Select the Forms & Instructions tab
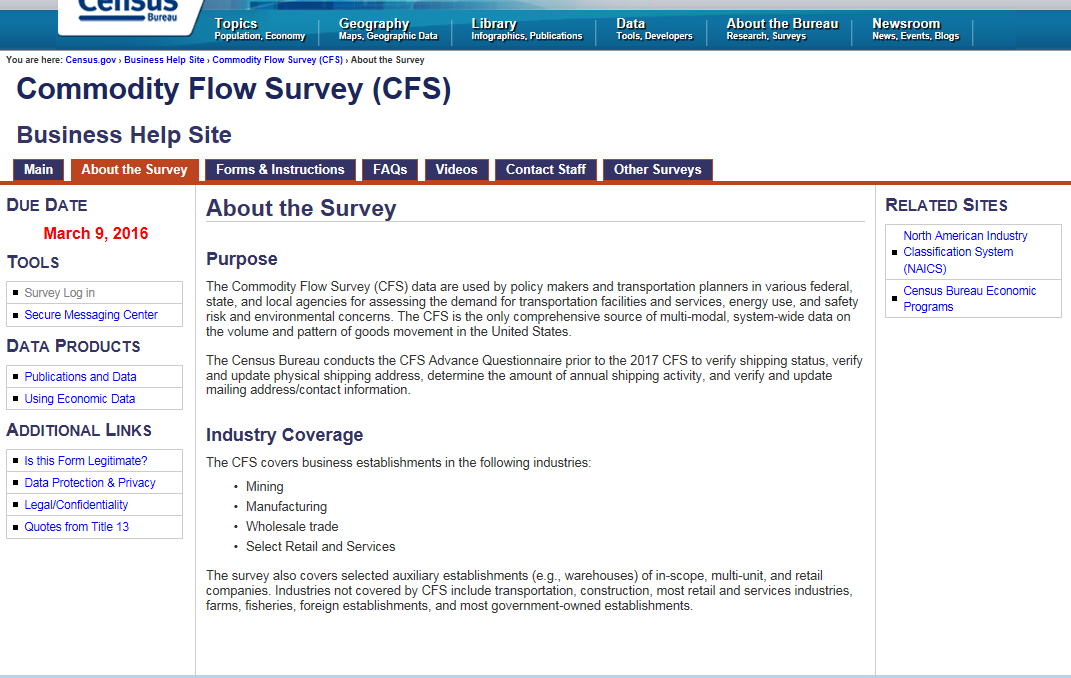Screen dimensions: 1071x678 point(280,170)
